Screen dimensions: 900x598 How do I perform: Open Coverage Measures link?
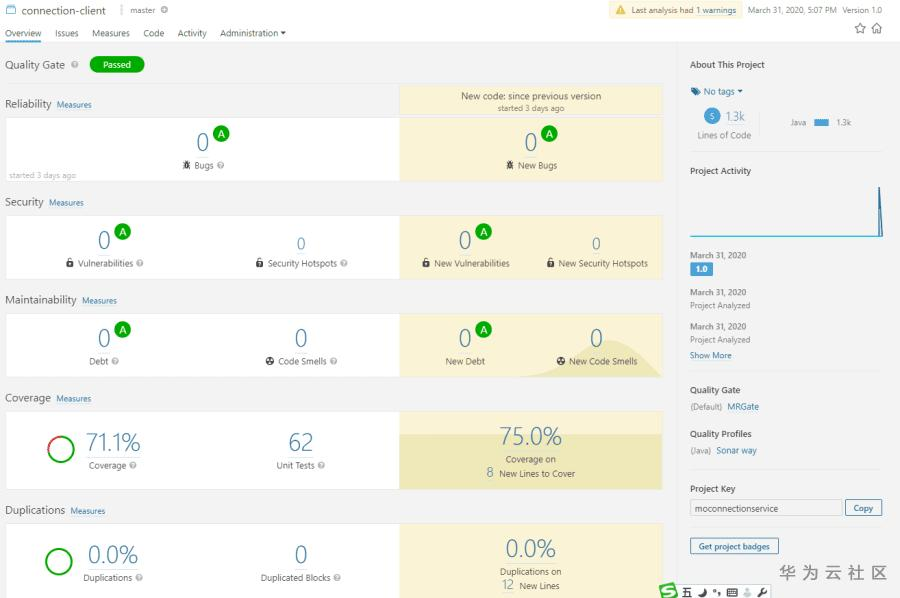tap(73, 399)
